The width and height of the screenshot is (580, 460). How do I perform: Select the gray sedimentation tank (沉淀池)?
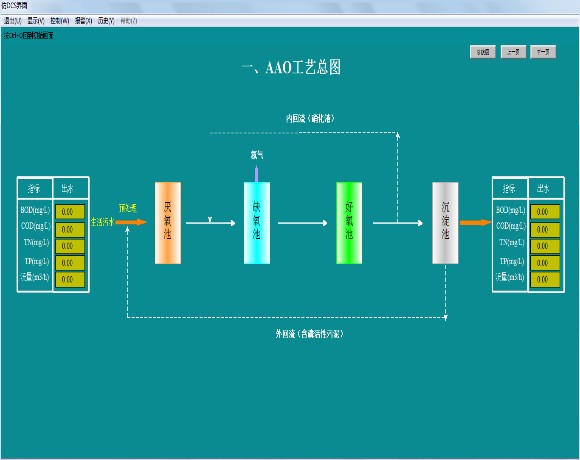(x=445, y=223)
